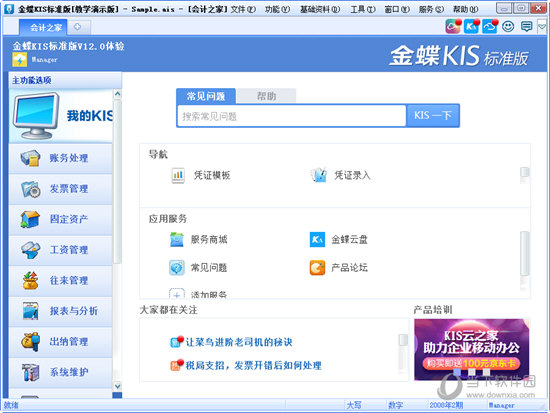Click status bar text 2008年2期
The height and width of the screenshot is (413, 550).
[447, 405]
